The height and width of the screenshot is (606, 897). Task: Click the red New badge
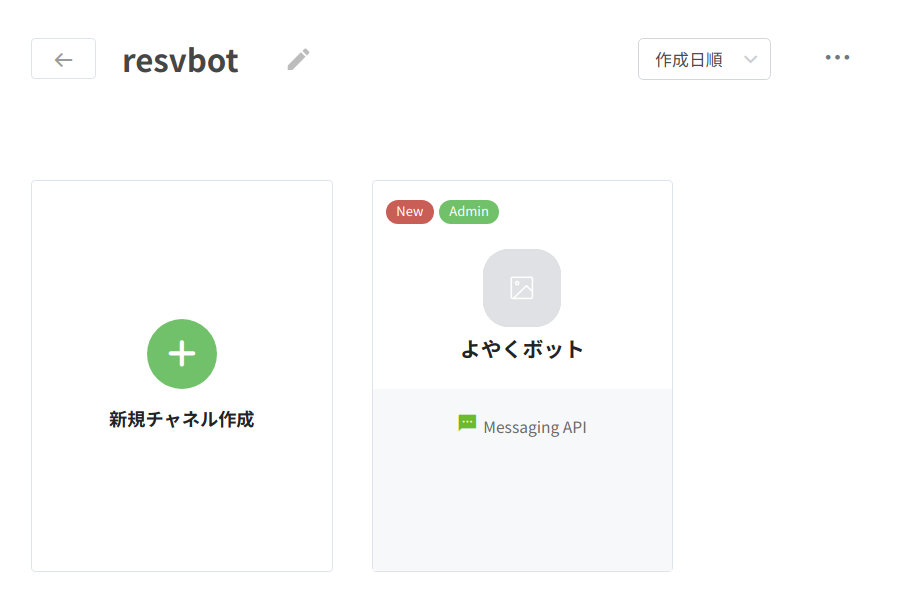pyautogui.click(x=410, y=211)
